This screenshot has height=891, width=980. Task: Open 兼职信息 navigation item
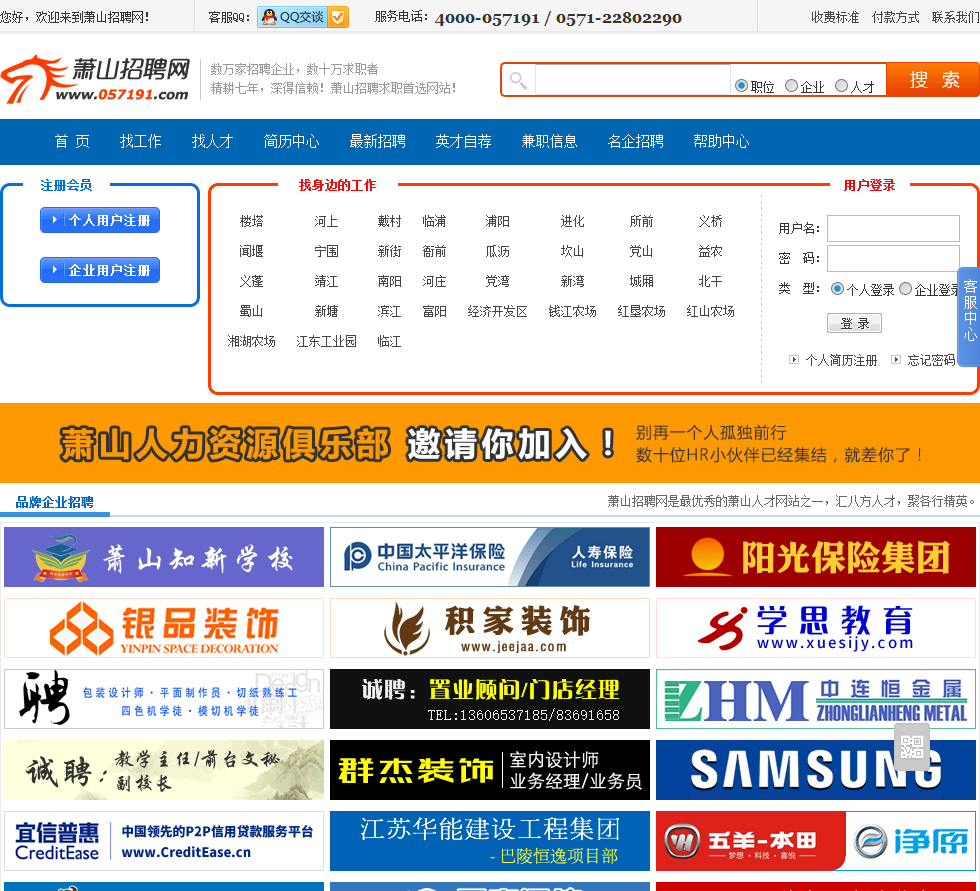click(x=549, y=141)
